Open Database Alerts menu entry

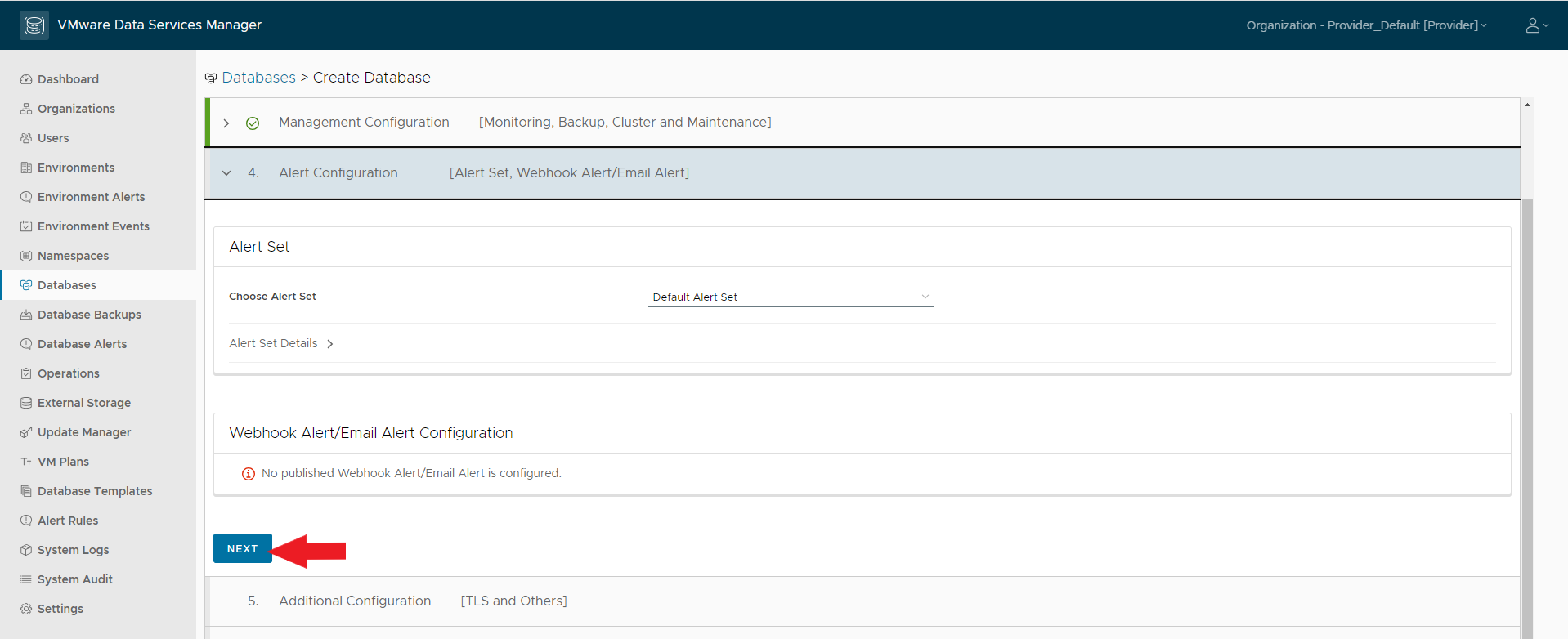click(x=82, y=344)
